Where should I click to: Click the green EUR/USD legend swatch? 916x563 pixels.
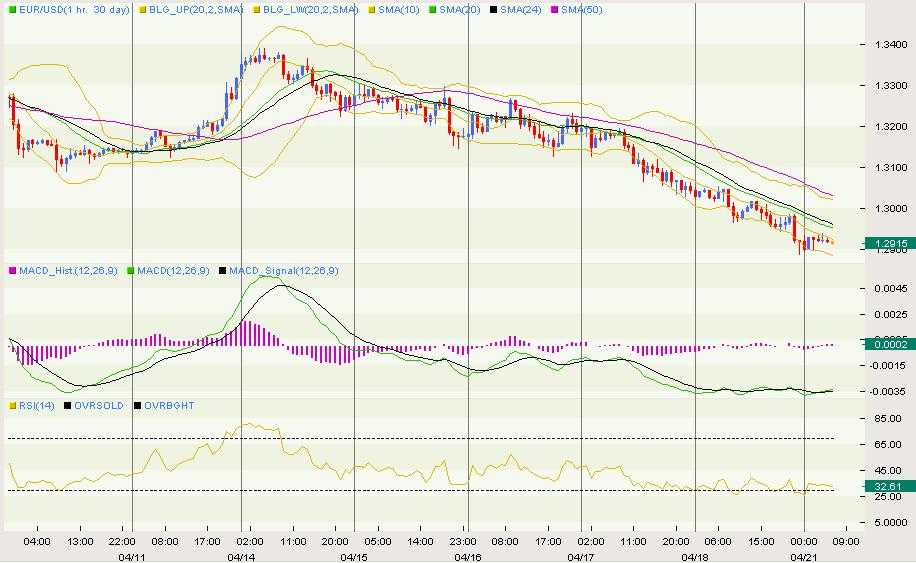(12, 10)
